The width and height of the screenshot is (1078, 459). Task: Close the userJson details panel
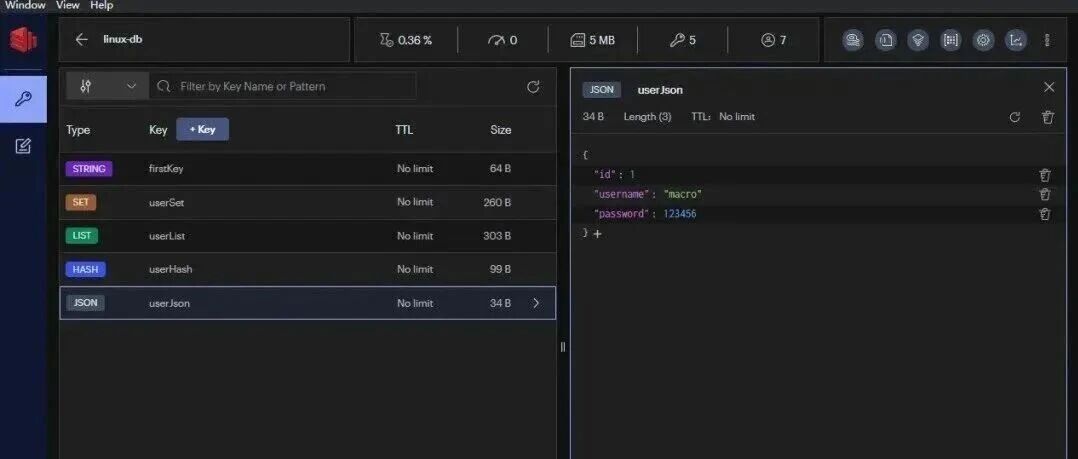point(1049,87)
